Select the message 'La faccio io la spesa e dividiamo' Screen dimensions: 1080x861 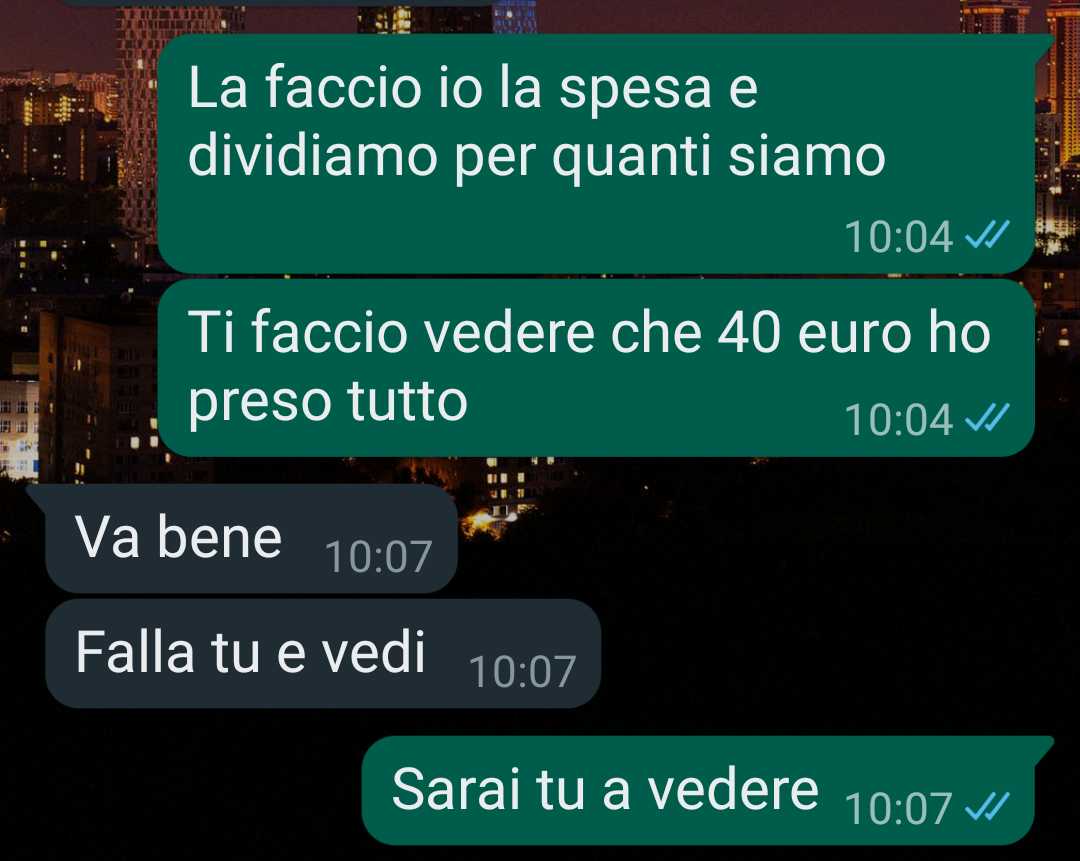[596, 154]
